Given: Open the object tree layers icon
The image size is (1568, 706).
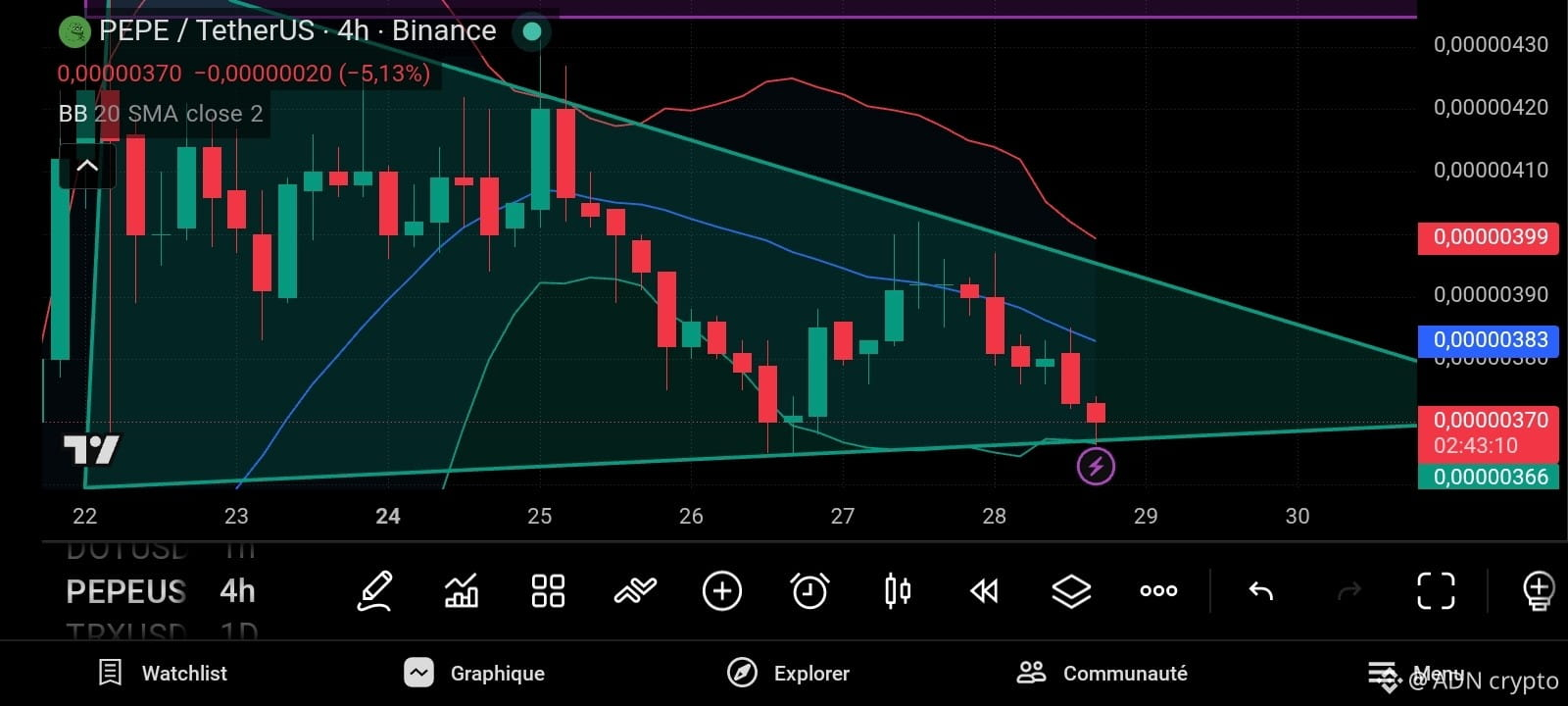Looking at the screenshot, I should point(1071,591).
